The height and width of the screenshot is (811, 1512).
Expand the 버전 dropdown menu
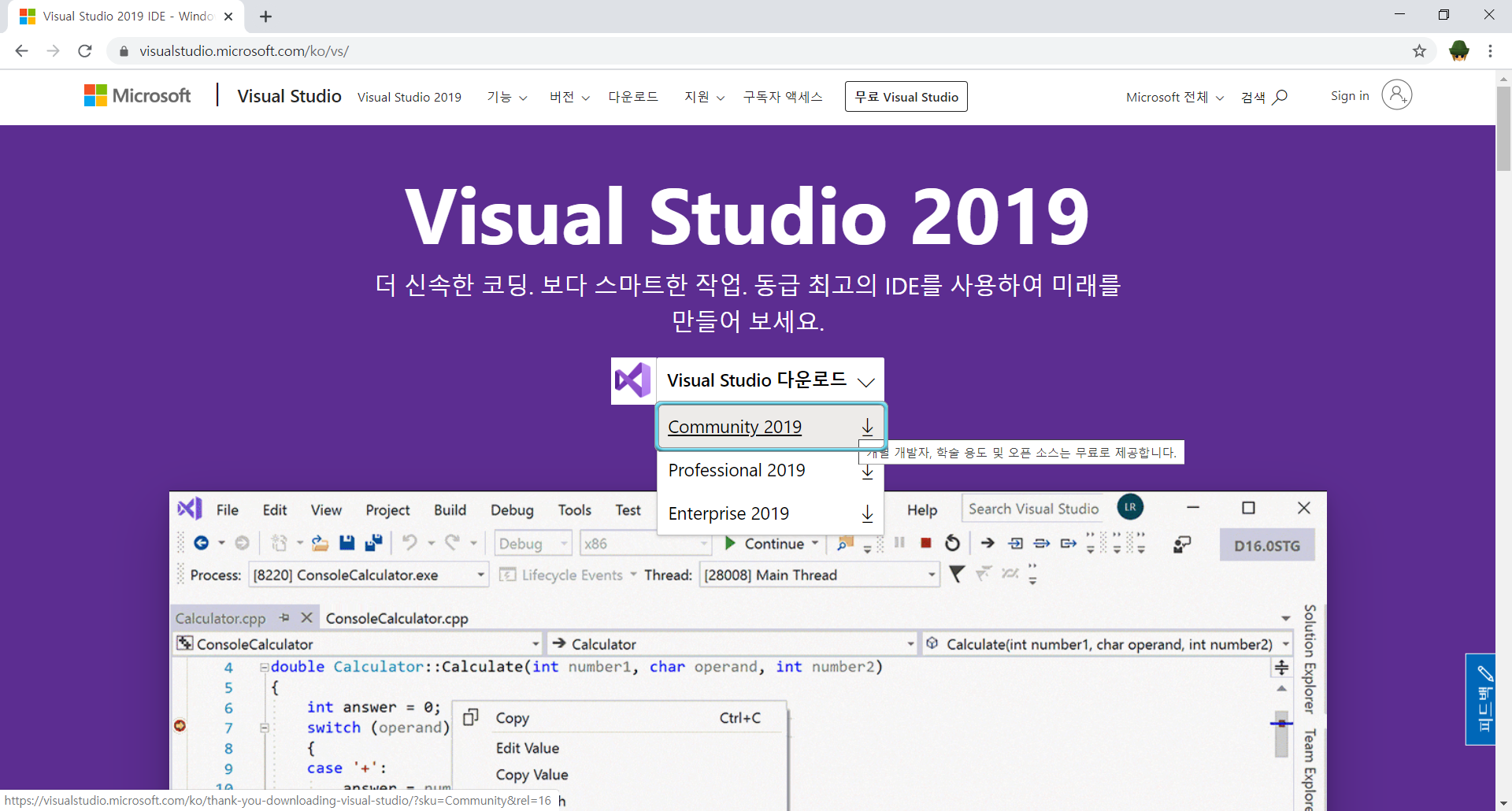[x=569, y=97]
